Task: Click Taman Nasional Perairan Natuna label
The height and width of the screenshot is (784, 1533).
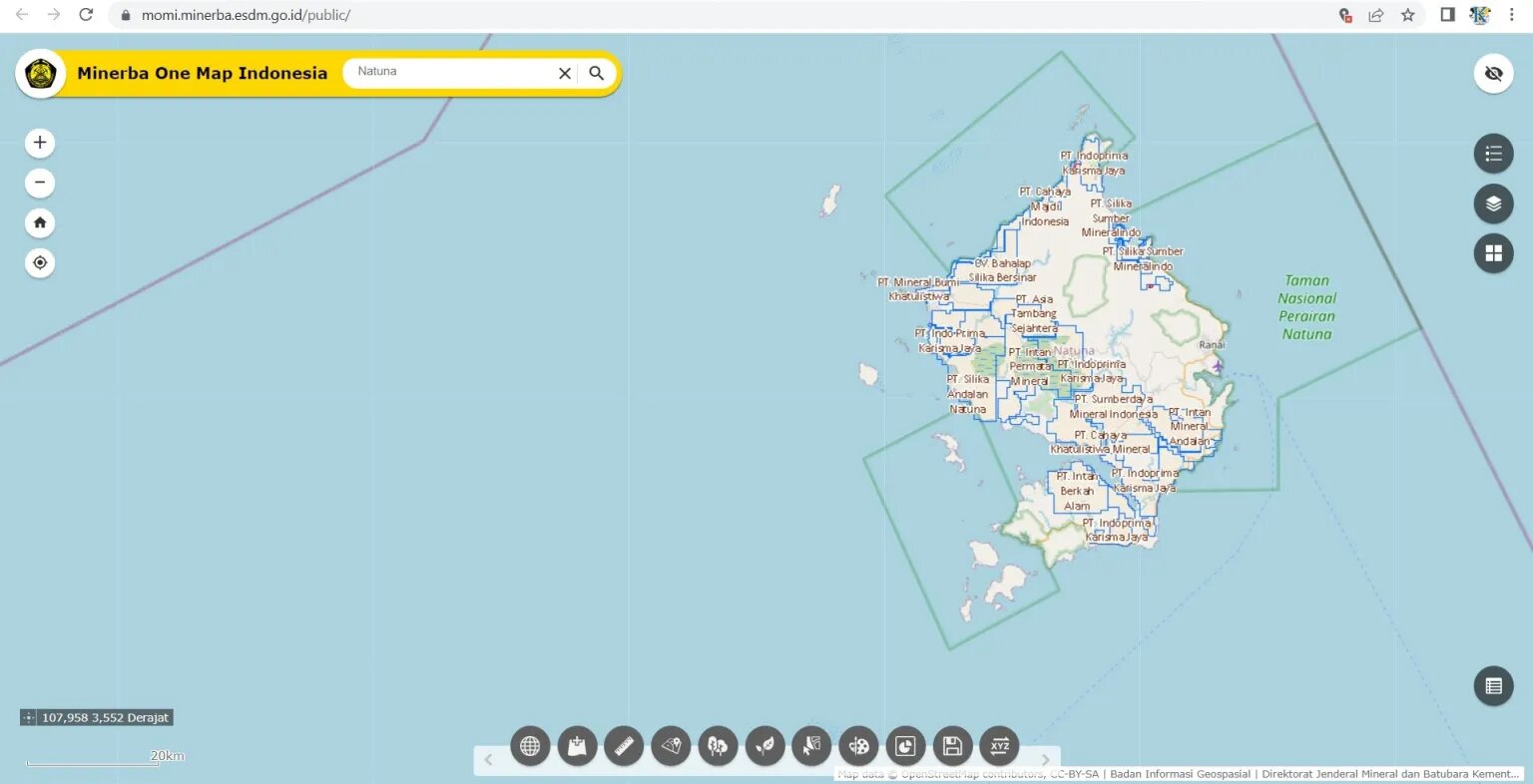Action: point(1307,307)
